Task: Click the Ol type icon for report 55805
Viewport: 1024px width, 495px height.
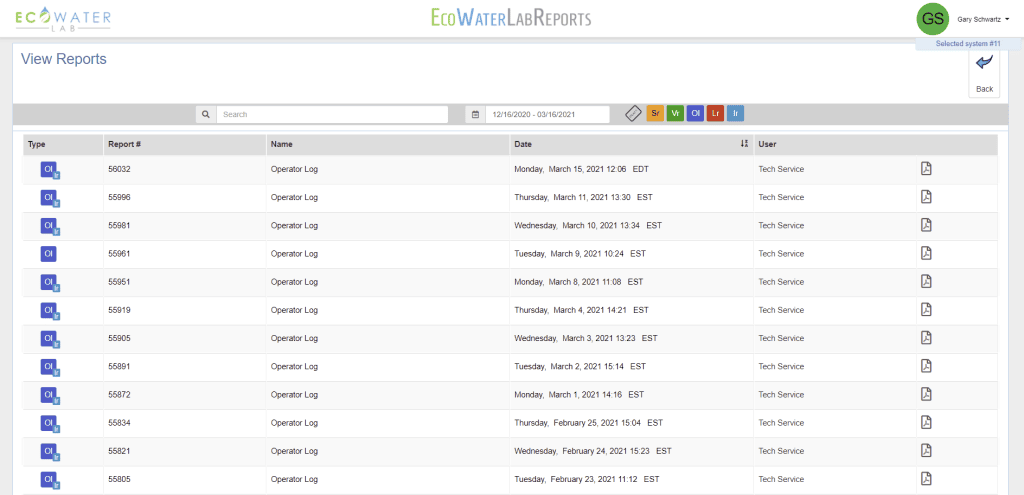Action: click(50, 480)
